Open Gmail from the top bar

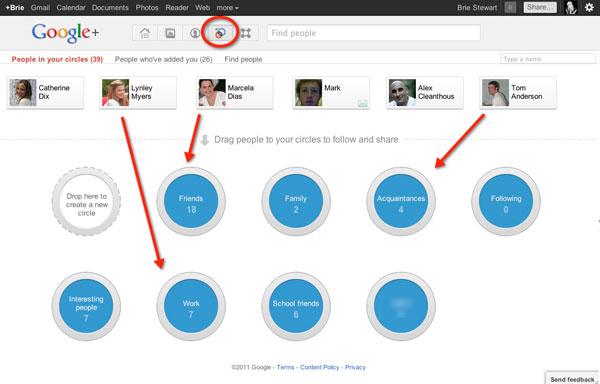40,8
